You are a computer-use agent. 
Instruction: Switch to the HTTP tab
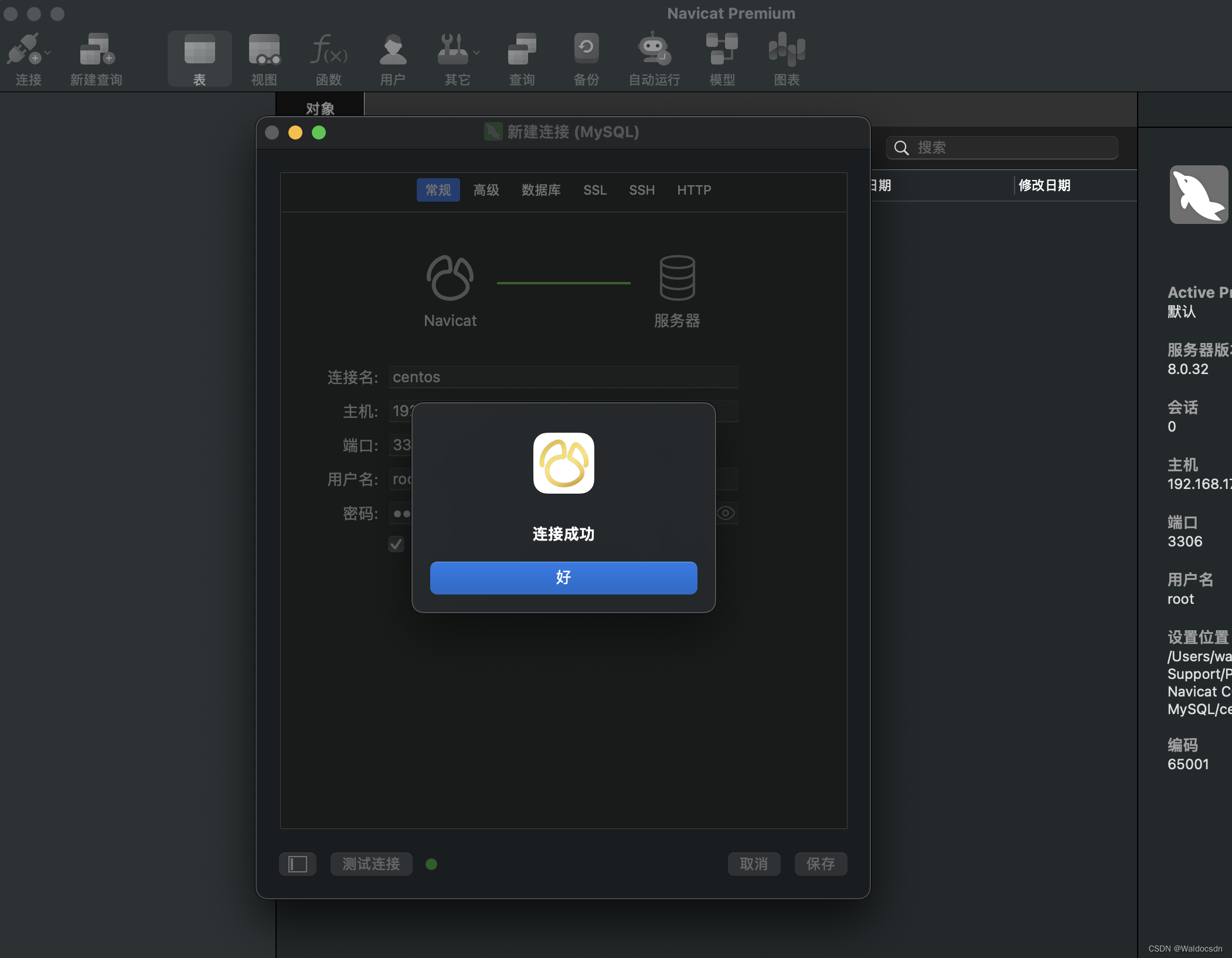point(694,190)
